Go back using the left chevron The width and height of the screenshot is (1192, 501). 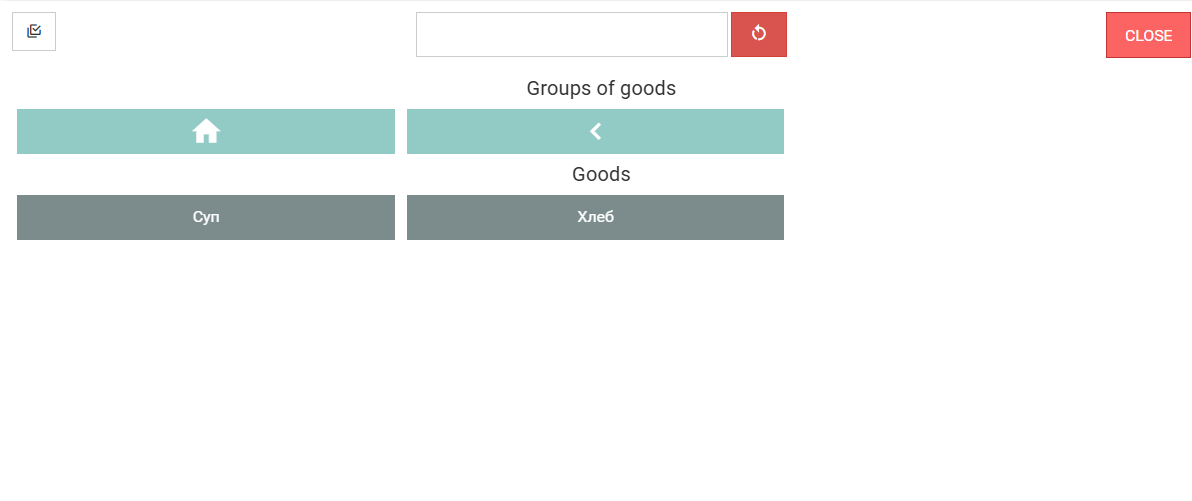click(x=595, y=131)
